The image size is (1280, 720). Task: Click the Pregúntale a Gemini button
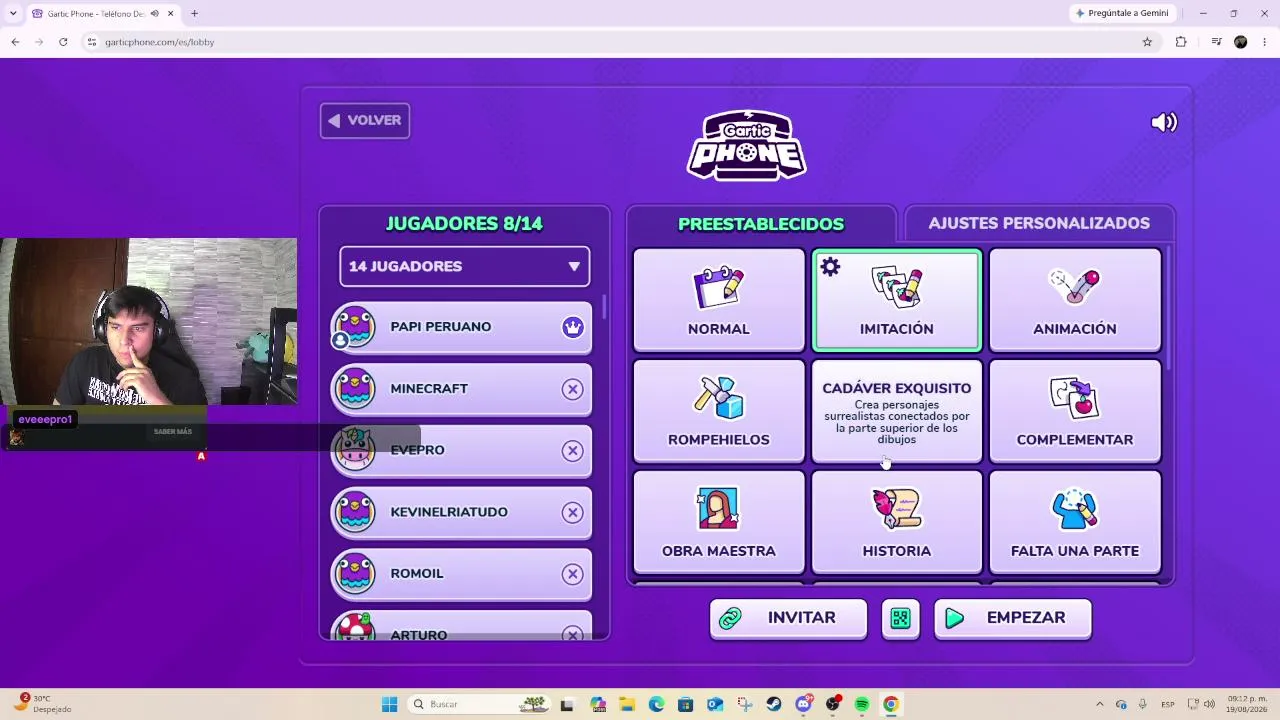1121,13
